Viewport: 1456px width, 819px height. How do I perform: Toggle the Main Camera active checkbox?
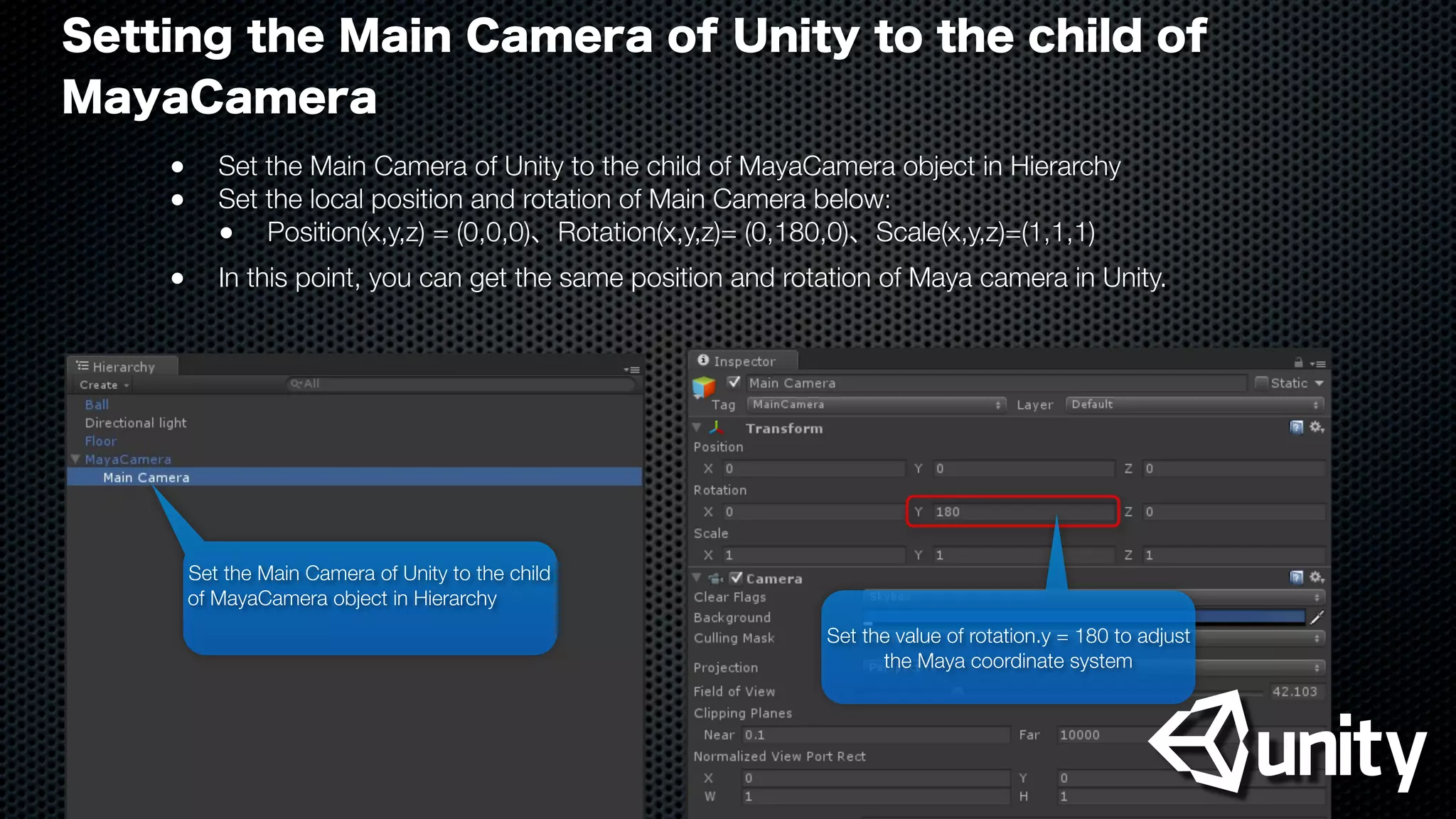734,382
